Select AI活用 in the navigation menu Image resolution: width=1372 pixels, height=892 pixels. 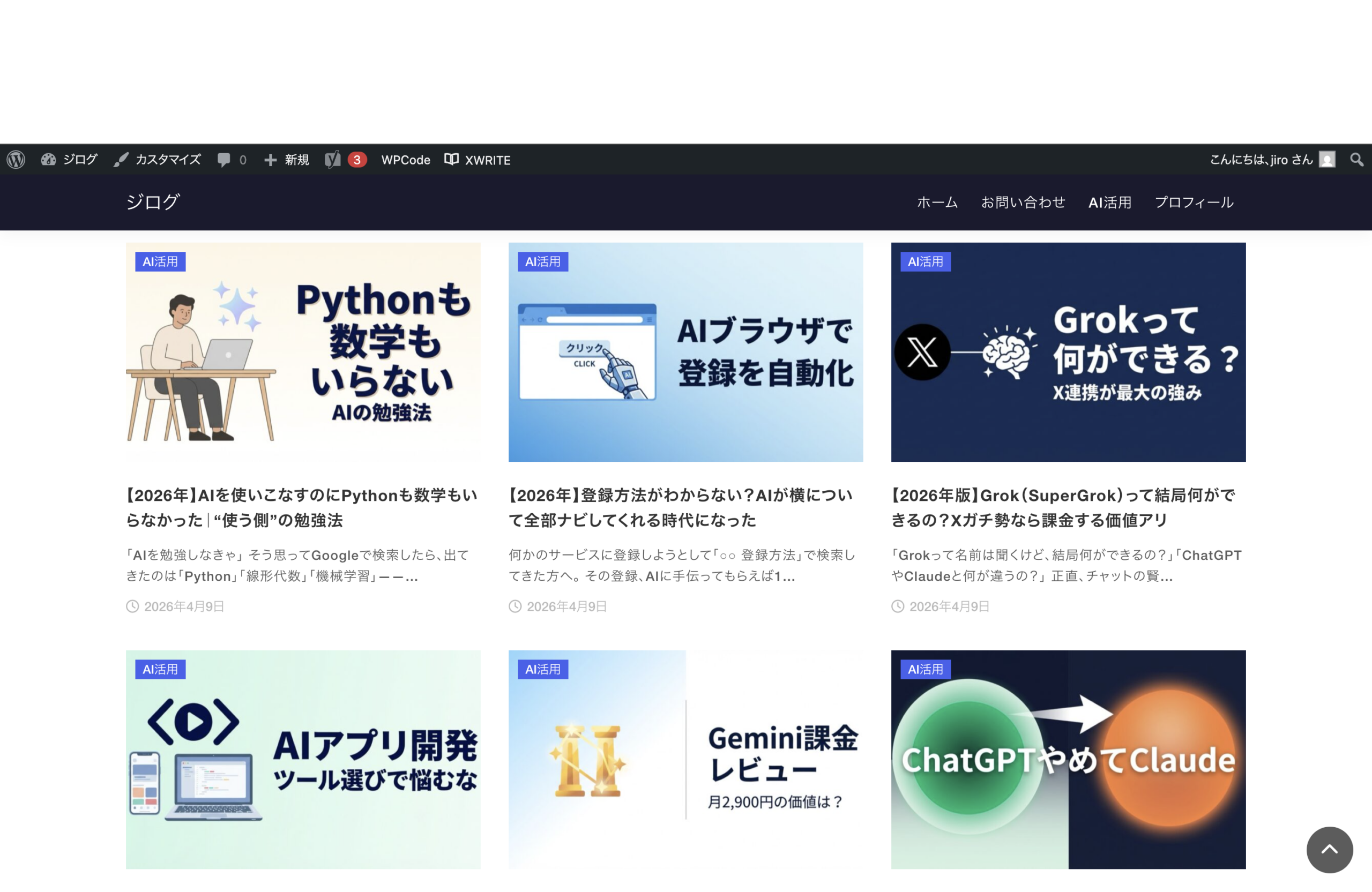[1110, 203]
